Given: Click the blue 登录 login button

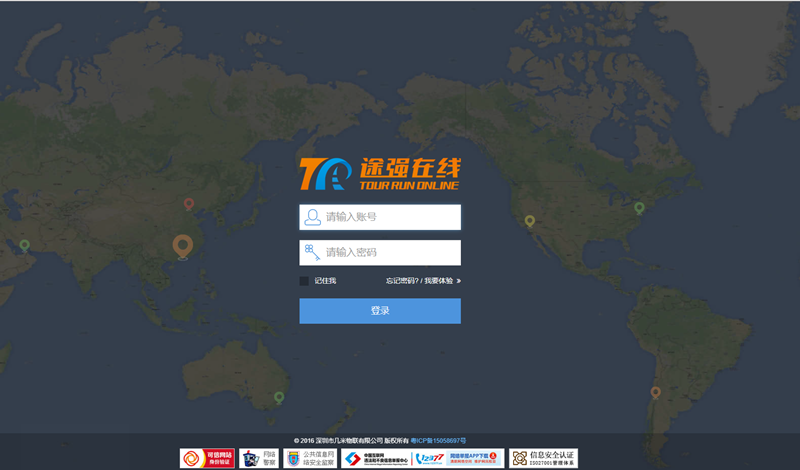Looking at the screenshot, I should pyautogui.click(x=380, y=311).
